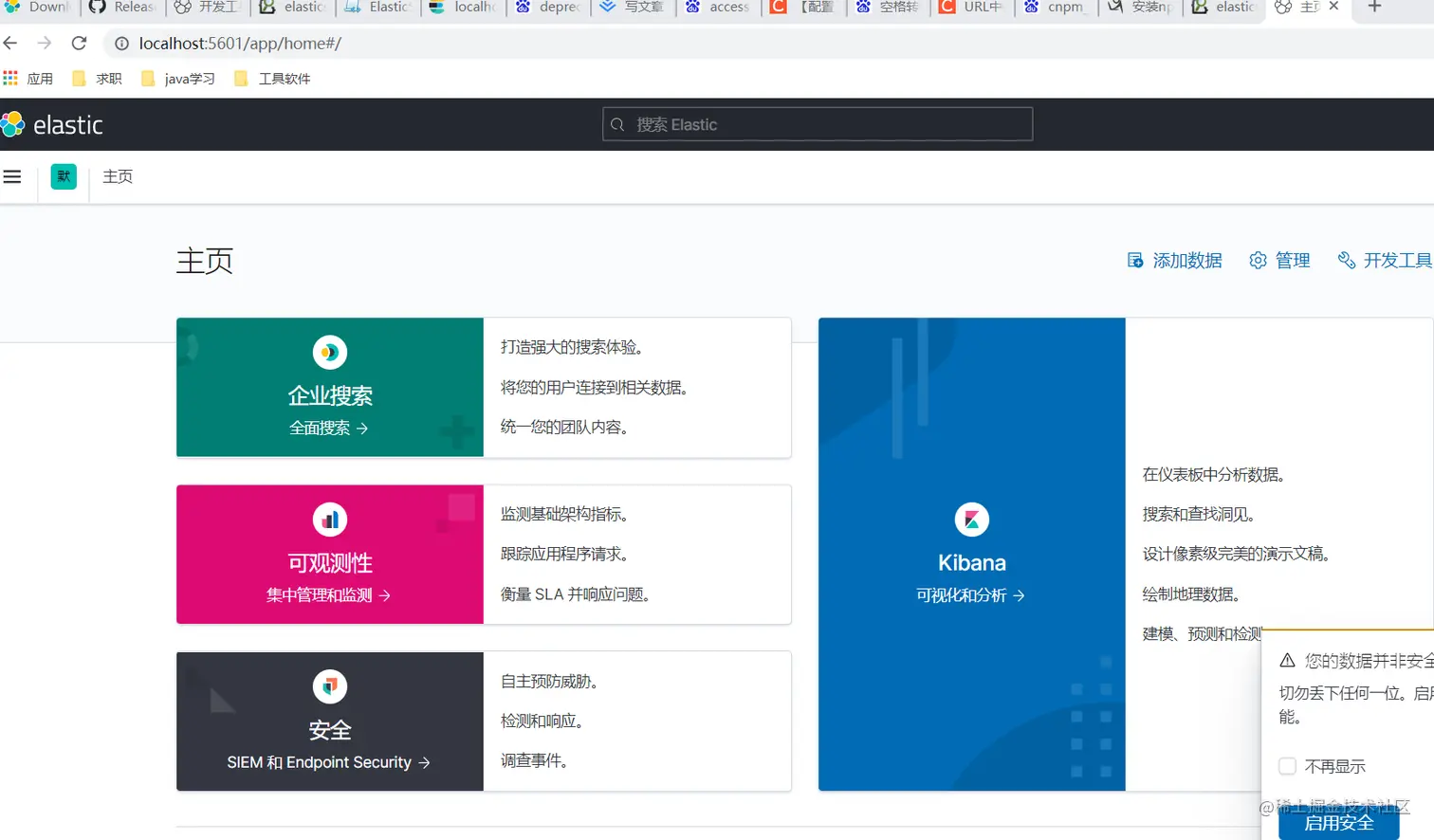Screen dimensions: 1434x840
Task: Click the 安全 shield logo icon
Action: click(x=330, y=686)
